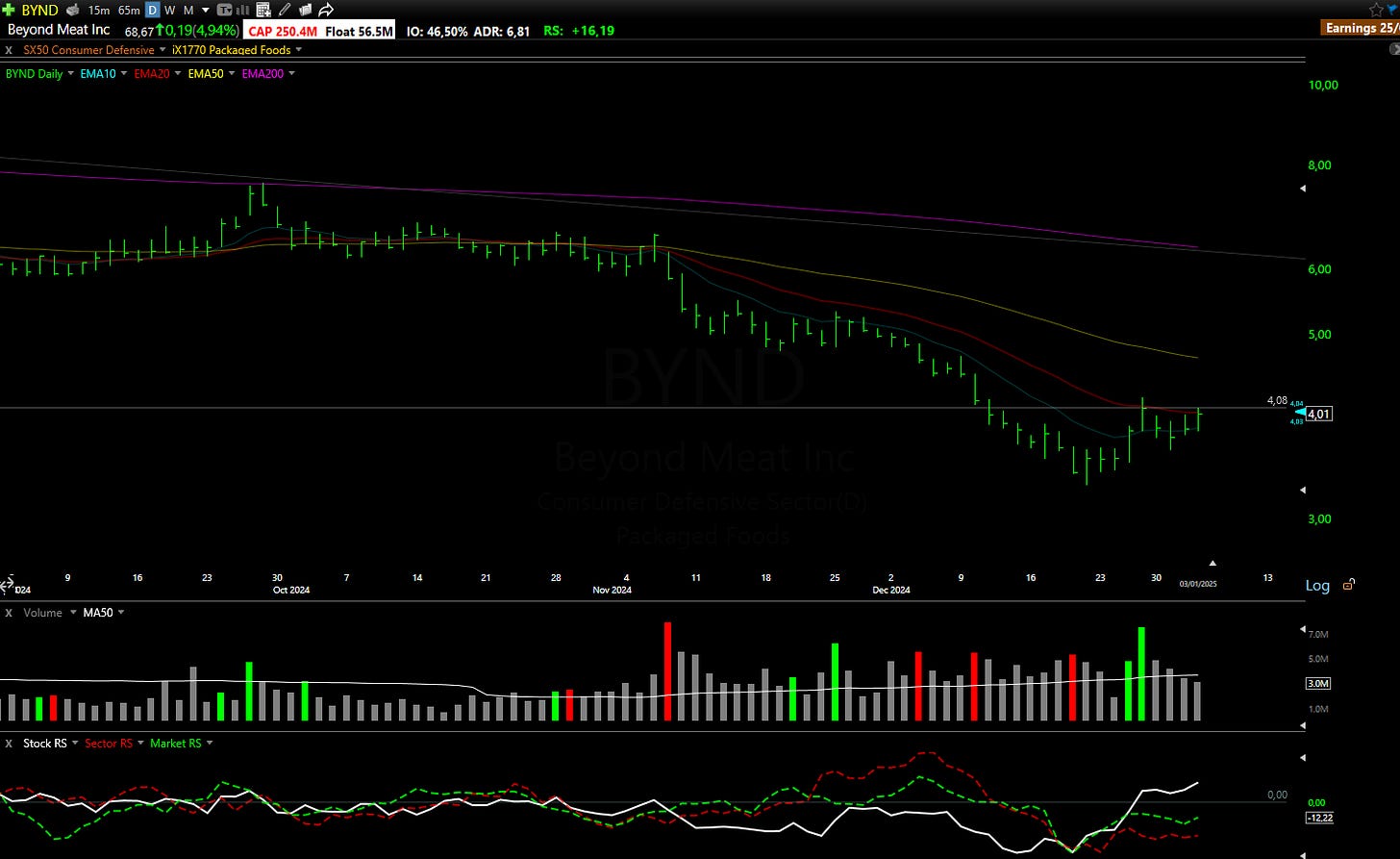Close the Stock RS pane
The height and width of the screenshot is (859, 1400).
pos(9,744)
